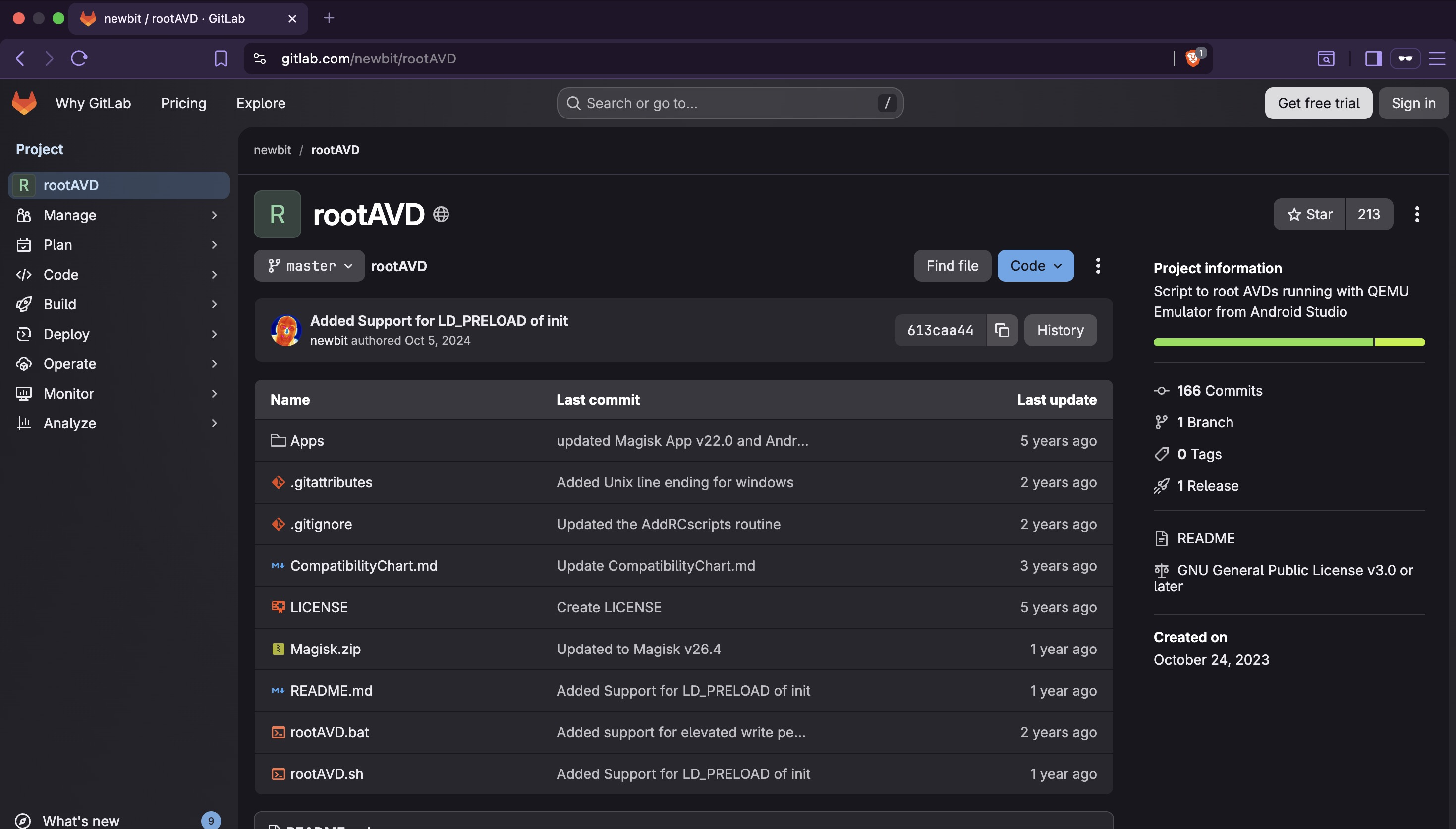Viewport: 1456px width, 829px height.
Task: Open the Explore page
Action: point(261,103)
